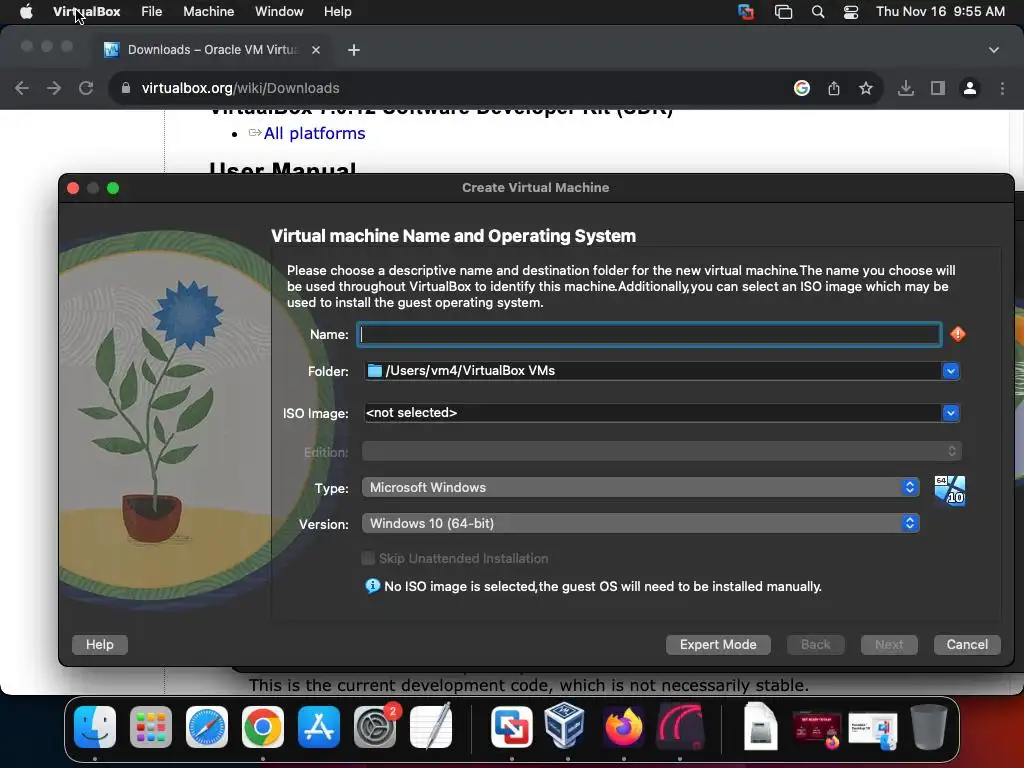Open Chrome three-dot menu

click(1002, 88)
